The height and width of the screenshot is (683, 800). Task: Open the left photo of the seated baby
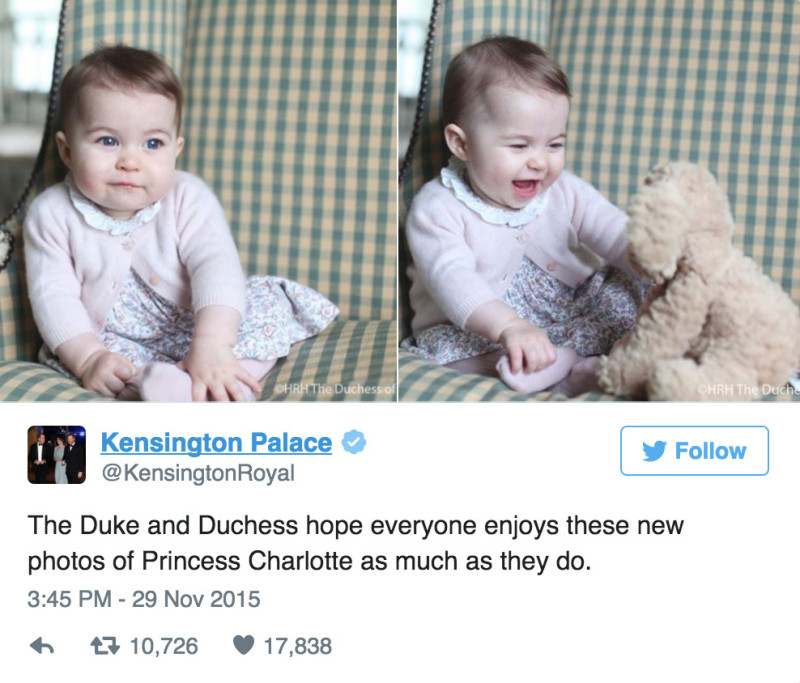pos(198,200)
